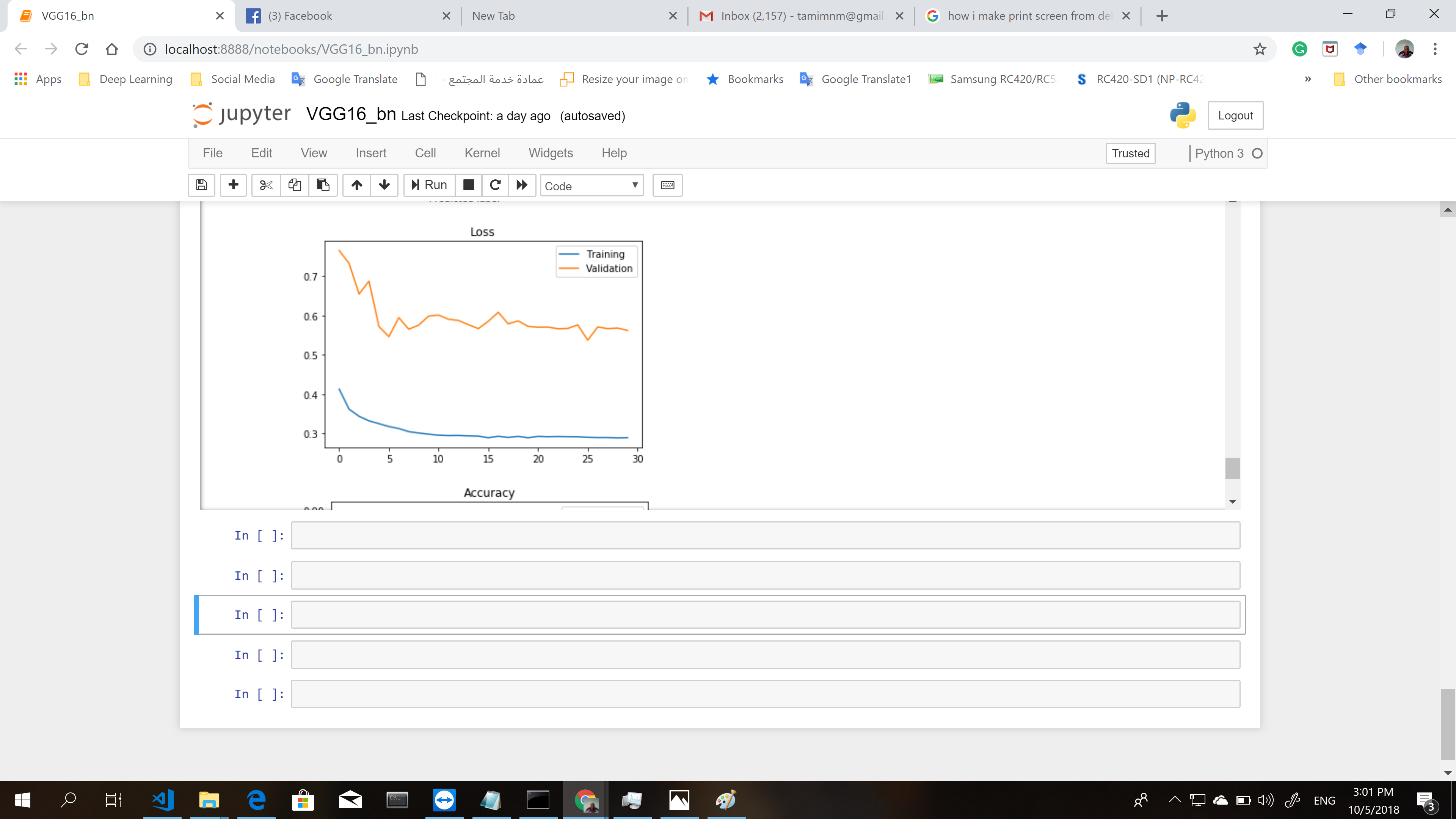
Task: Open the command palette keyboard icon
Action: click(667, 185)
